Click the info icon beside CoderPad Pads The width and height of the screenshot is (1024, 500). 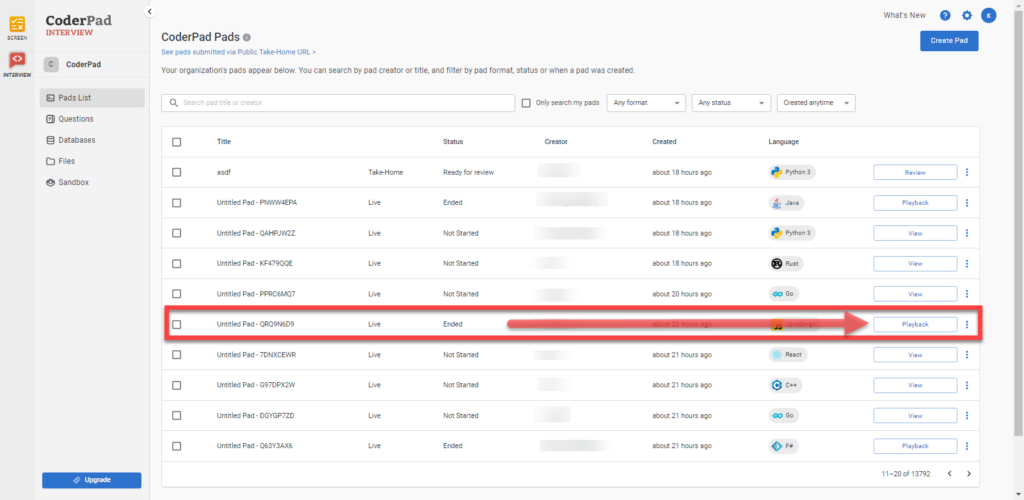(247, 37)
